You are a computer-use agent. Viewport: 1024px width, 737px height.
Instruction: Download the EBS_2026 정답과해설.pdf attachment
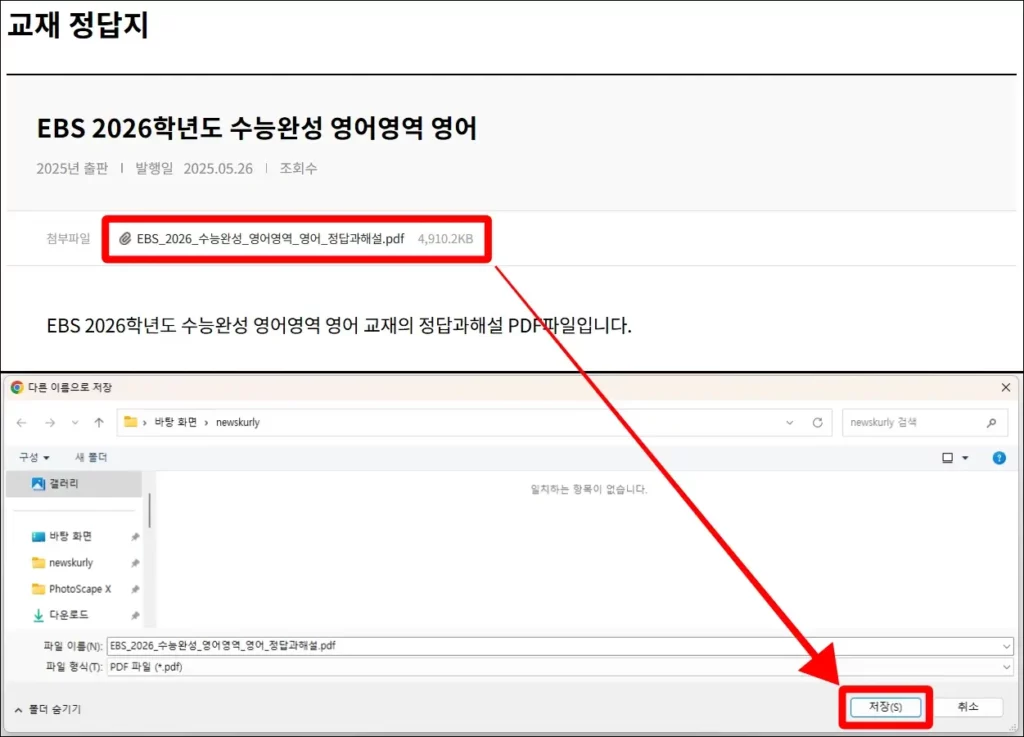pos(270,239)
